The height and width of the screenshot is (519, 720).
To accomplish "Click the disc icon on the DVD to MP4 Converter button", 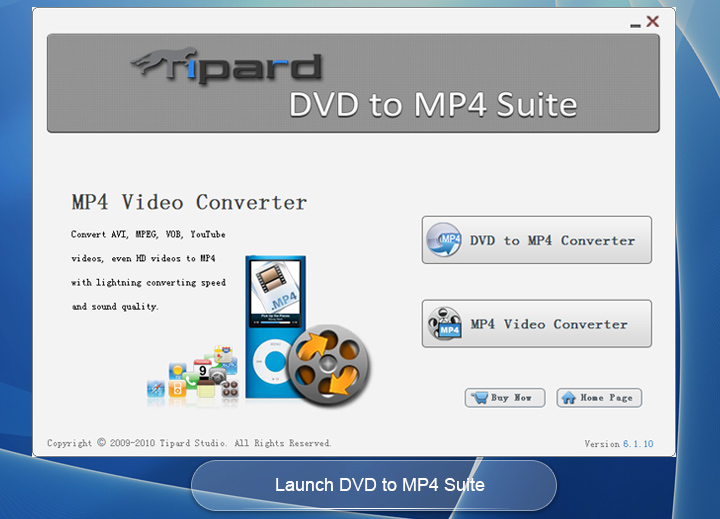I will pyautogui.click(x=444, y=239).
